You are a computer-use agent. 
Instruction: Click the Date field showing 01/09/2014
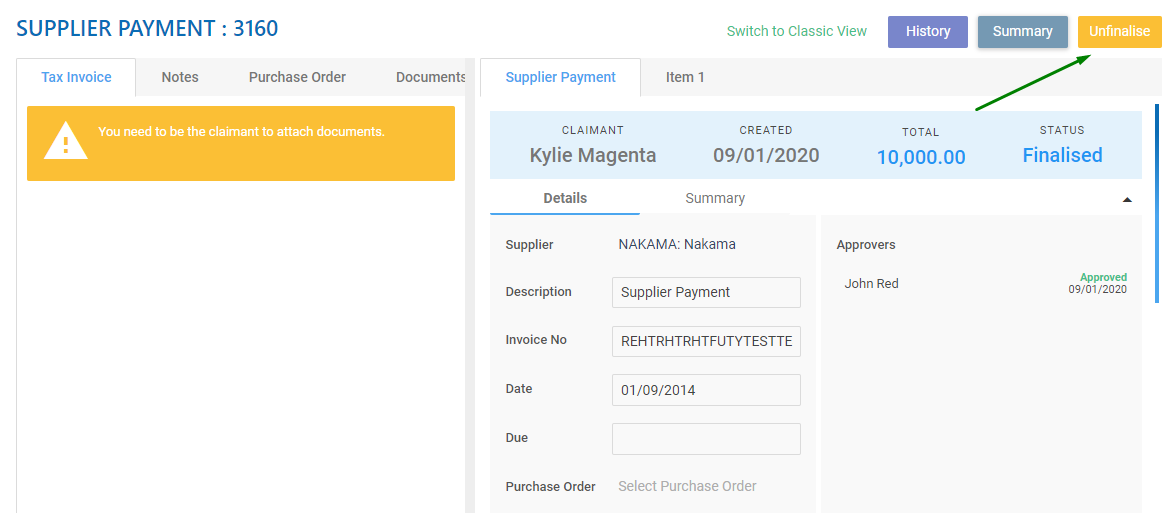pos(706,390)
